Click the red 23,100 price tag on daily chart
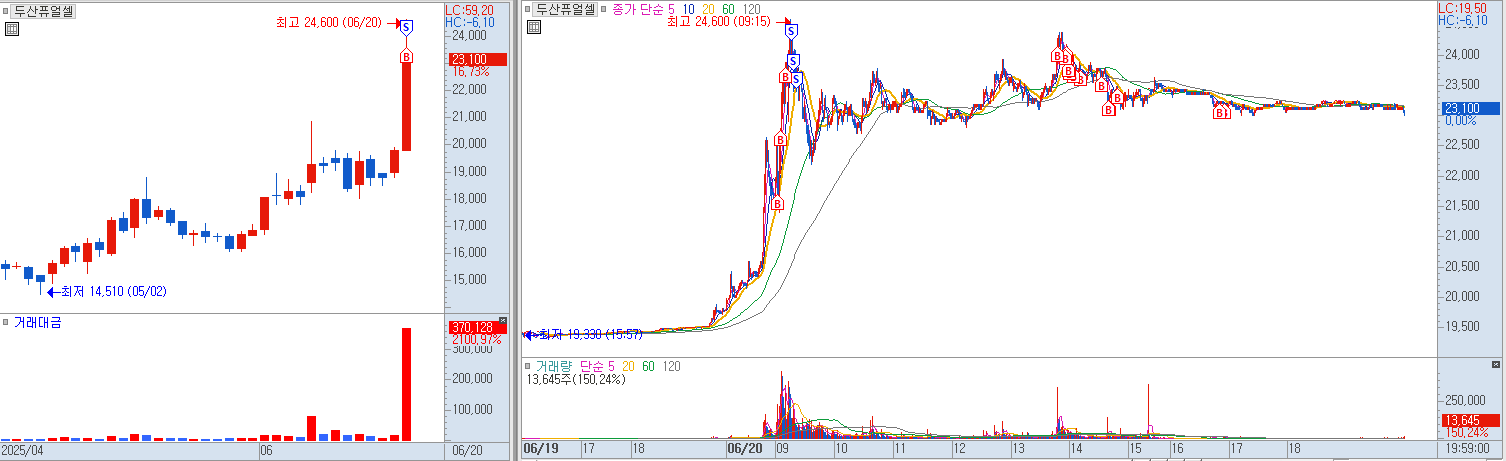The height and width of the screenshot is (461, 1506). 479,59
